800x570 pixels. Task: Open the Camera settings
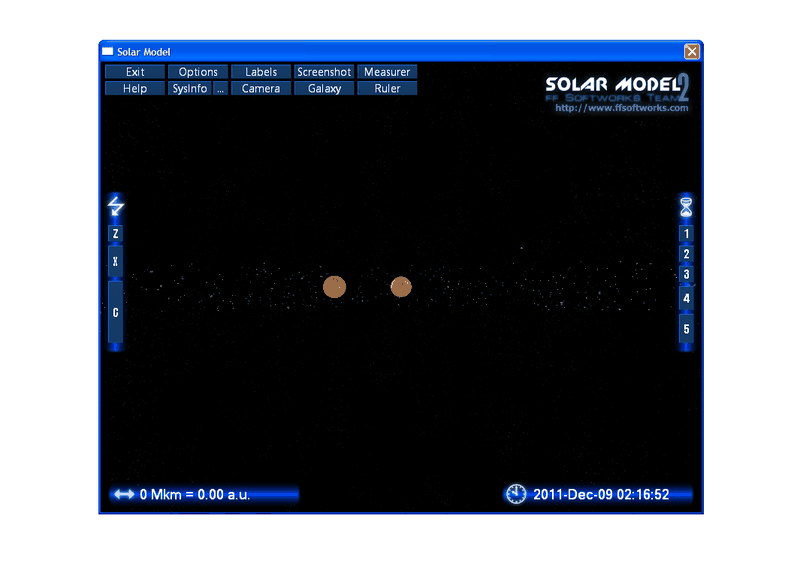click(x=261, y=88)
